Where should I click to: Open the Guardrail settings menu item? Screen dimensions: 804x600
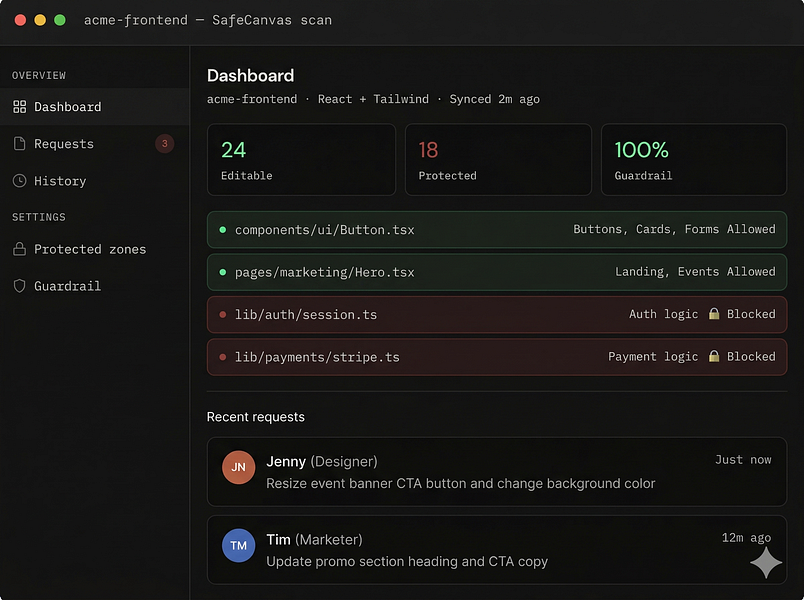pyautogui.click(x=95, y=286)
